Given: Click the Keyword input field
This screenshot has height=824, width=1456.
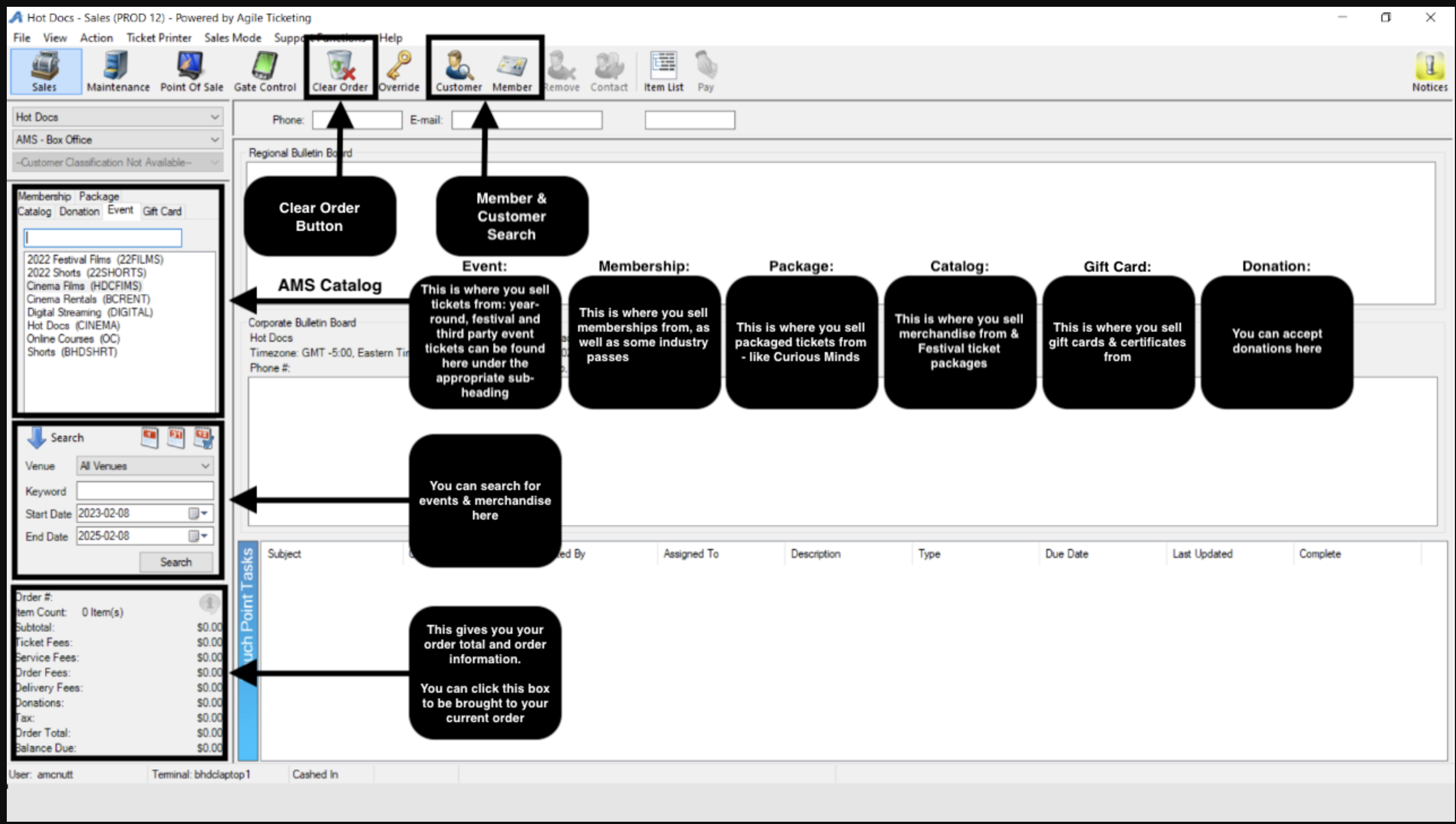Looking at the screenshot, I should (x=145, y=491).
